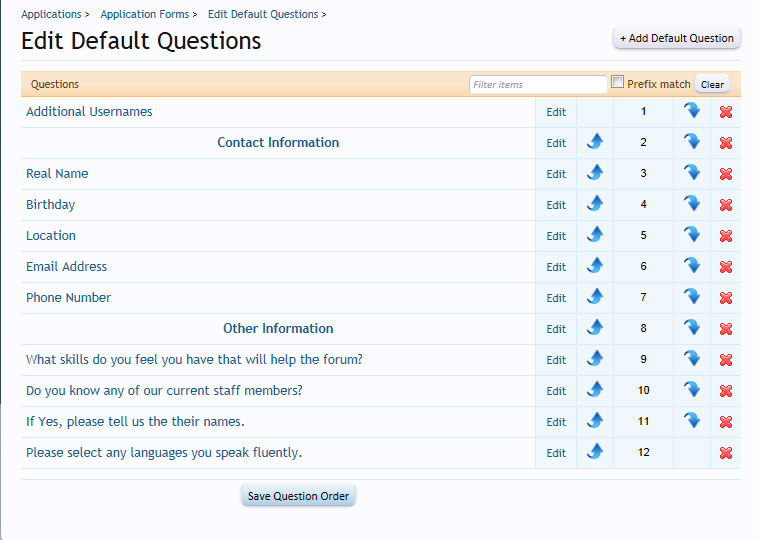
Task: Move Additional Usernames question down
Action: coord(692,111)
